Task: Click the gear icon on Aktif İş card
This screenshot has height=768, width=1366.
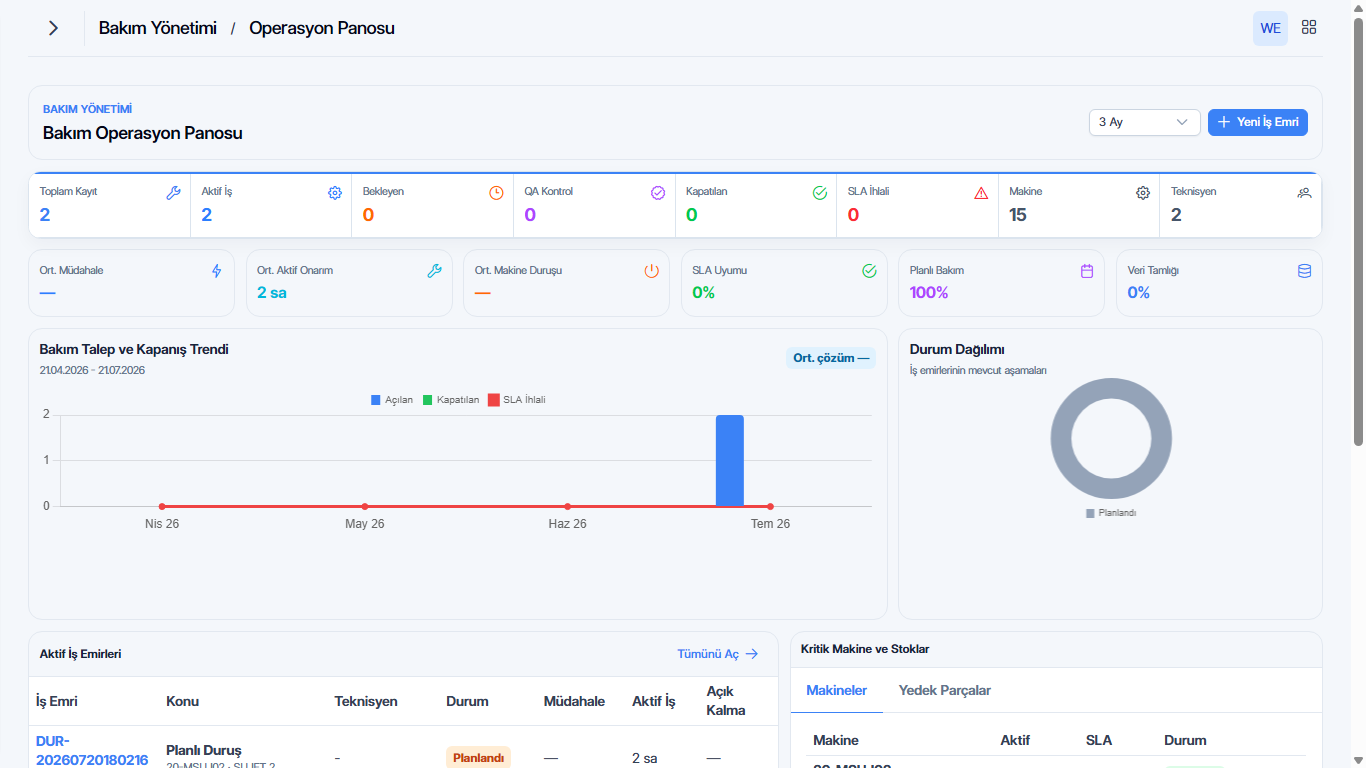Action: [335, 193]
